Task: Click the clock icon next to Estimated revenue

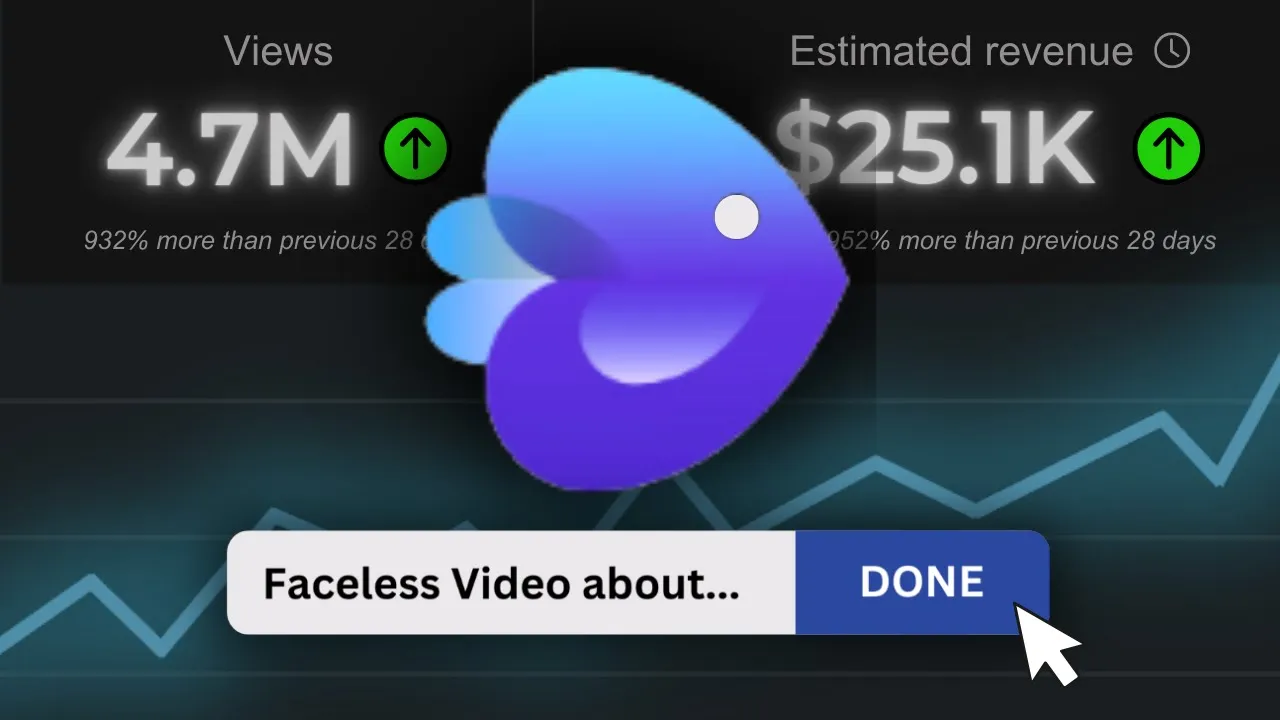Action: pyautogui.click(x=1172, y=50)
